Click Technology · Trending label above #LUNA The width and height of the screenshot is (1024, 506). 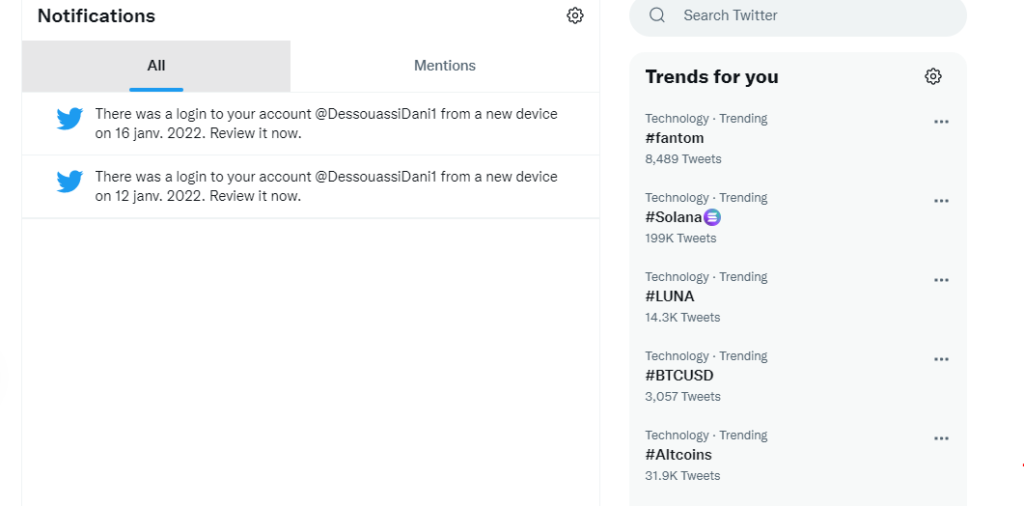tap(706, 277)
